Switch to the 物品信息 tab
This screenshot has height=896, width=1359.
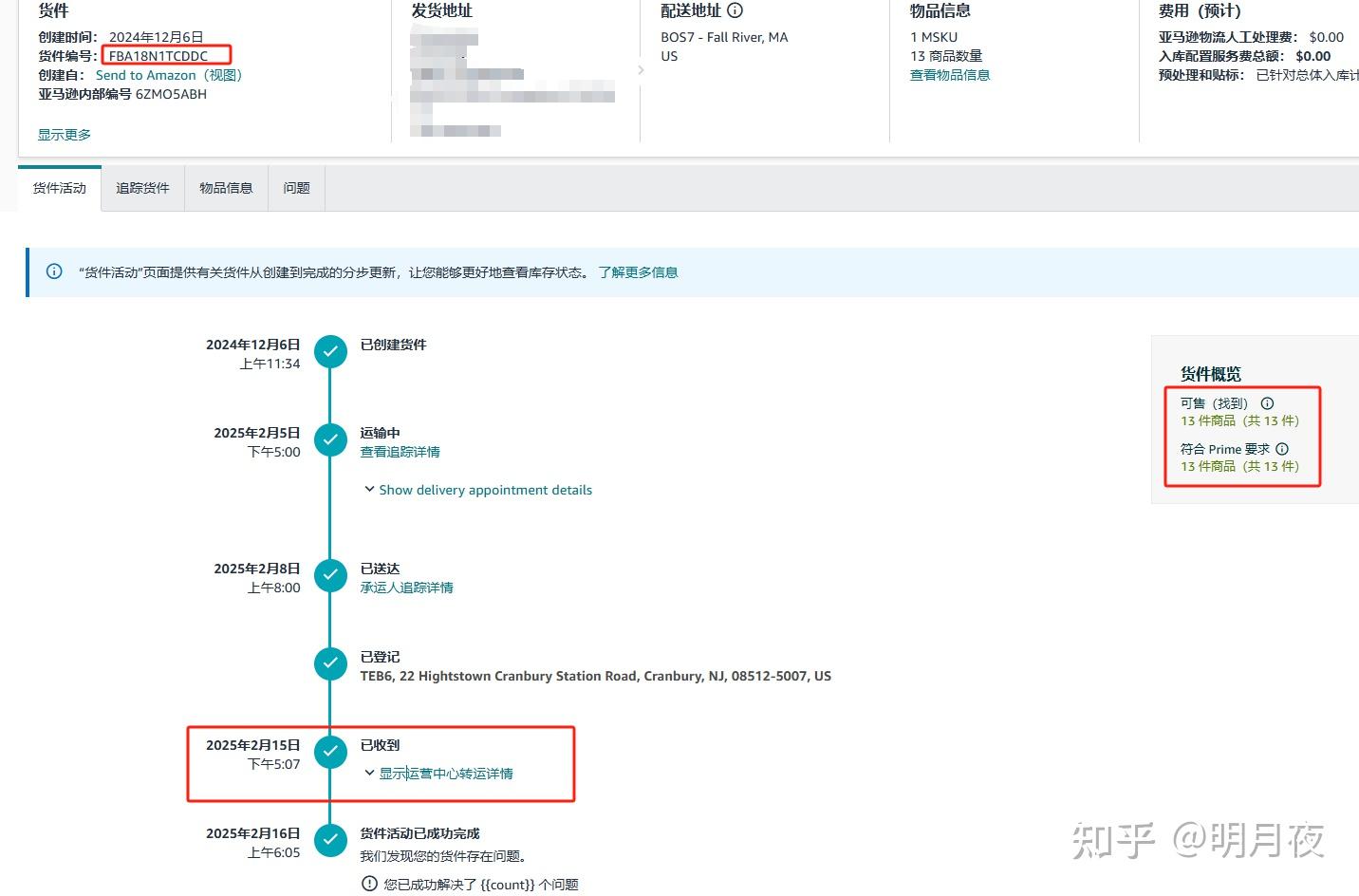point(226,188)
